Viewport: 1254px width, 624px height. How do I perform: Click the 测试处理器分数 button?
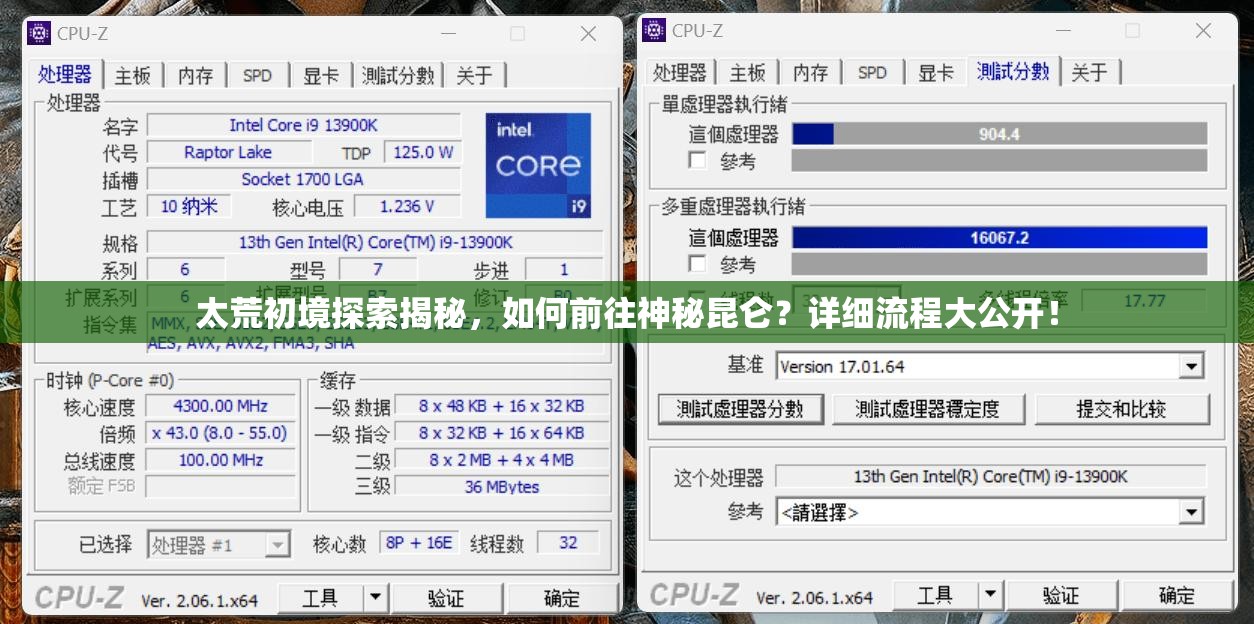[740, 409]
